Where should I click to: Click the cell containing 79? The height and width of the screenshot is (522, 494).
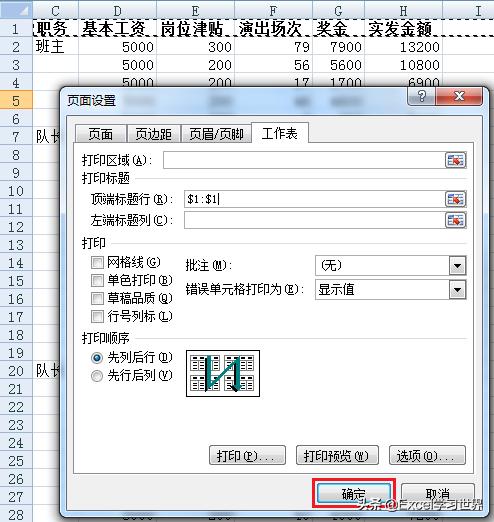tap(273, 47)
